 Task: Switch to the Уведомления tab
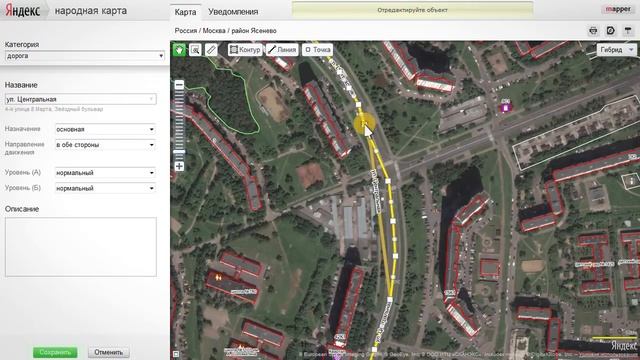pos(233,12)
